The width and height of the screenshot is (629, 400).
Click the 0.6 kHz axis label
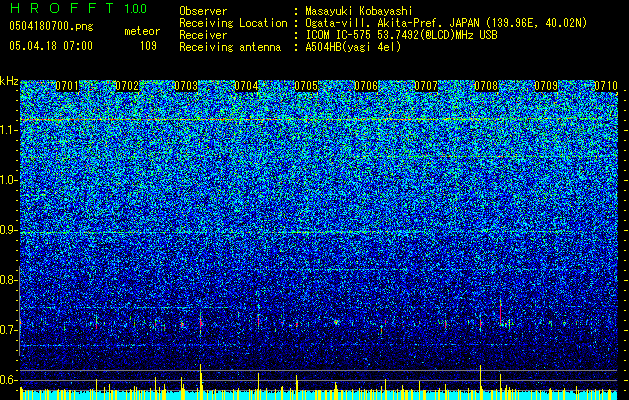8,380
